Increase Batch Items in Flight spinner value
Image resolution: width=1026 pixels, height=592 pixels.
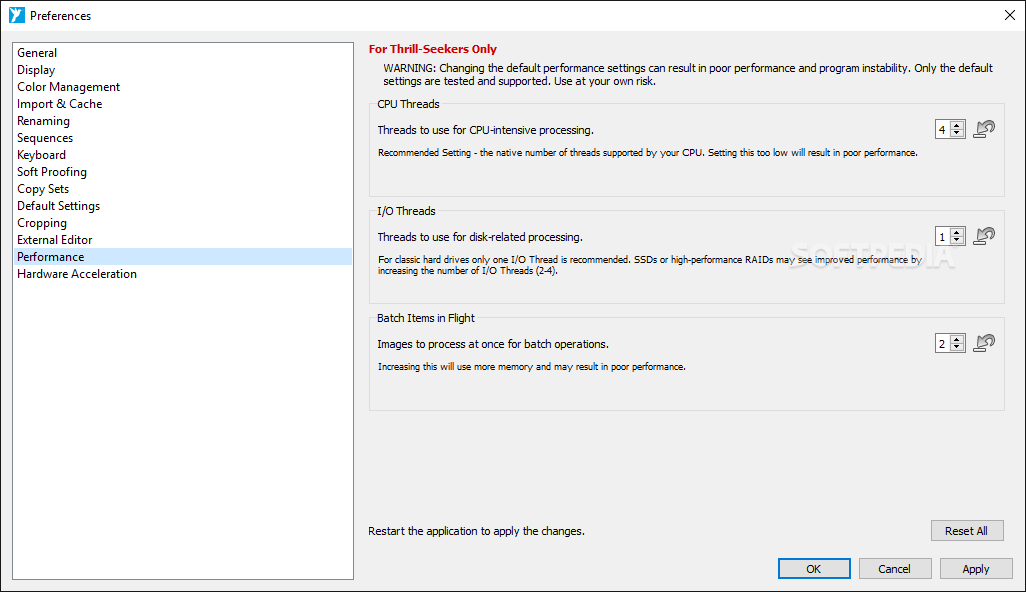(x=957, y=340)
